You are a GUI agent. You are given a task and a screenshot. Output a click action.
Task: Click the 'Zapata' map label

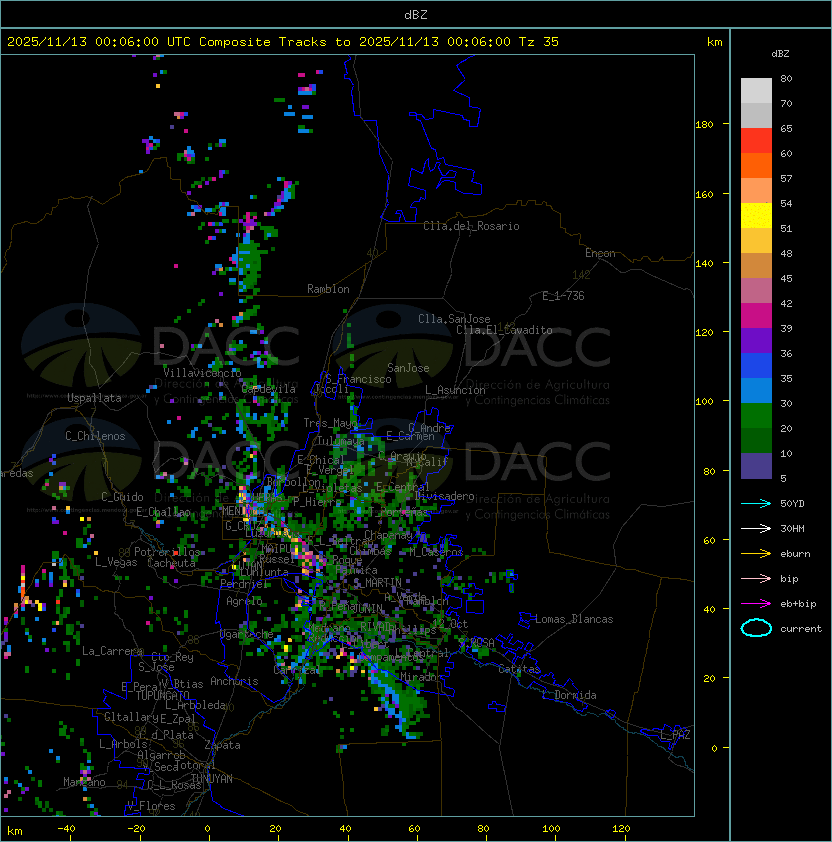pos(222,745)
